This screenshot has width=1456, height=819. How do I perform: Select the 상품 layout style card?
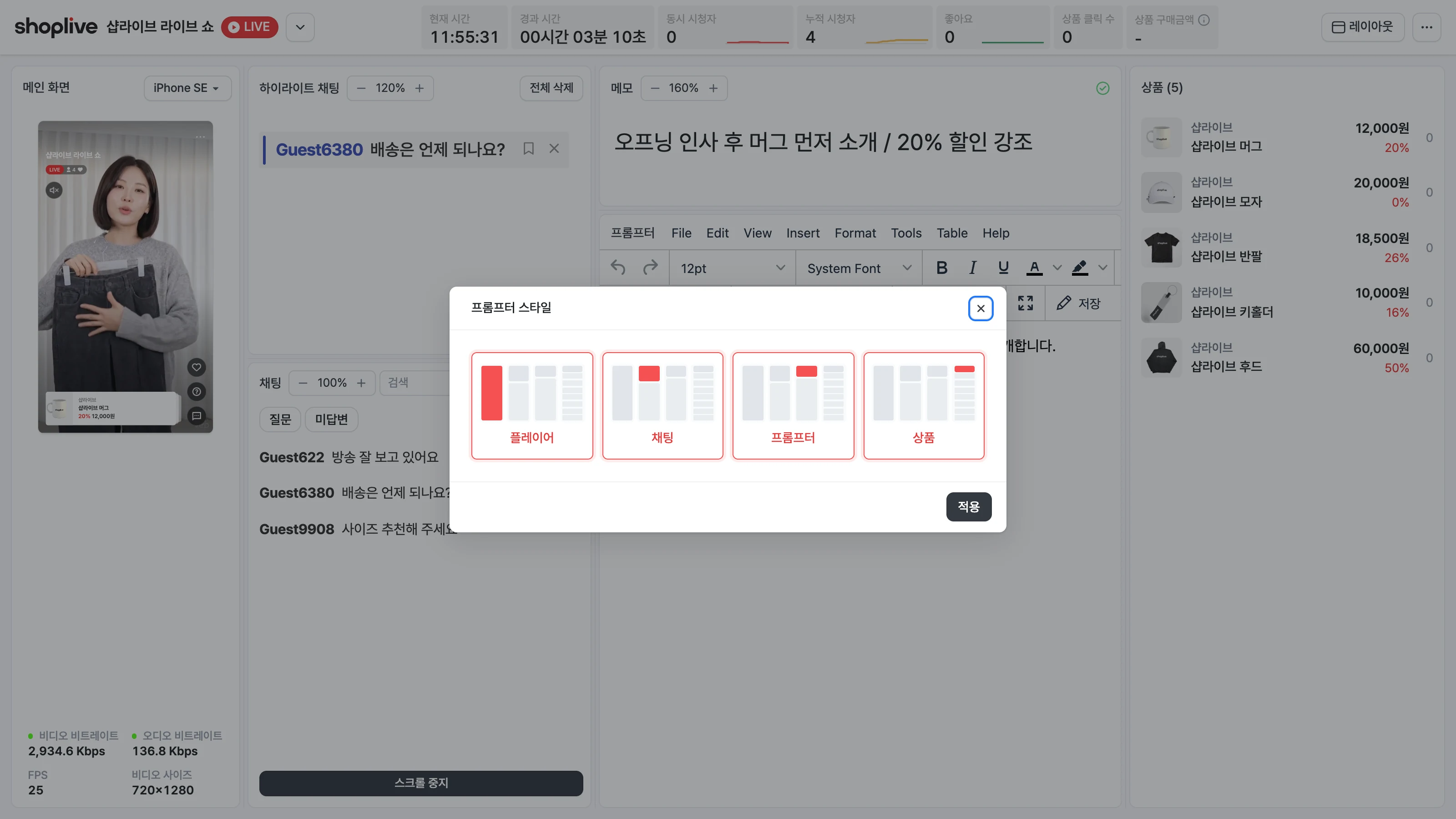tap(924, 405)
